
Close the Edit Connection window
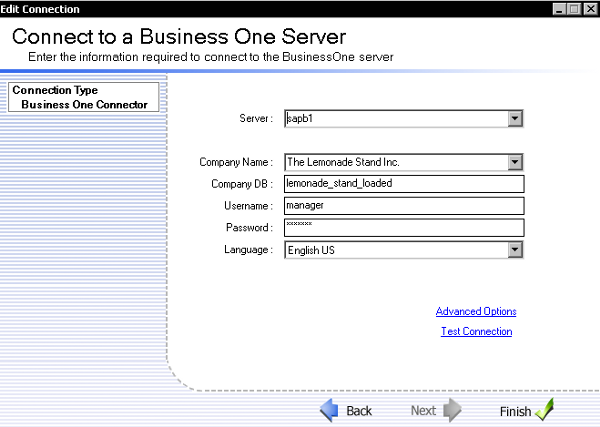tap(590, 9)
